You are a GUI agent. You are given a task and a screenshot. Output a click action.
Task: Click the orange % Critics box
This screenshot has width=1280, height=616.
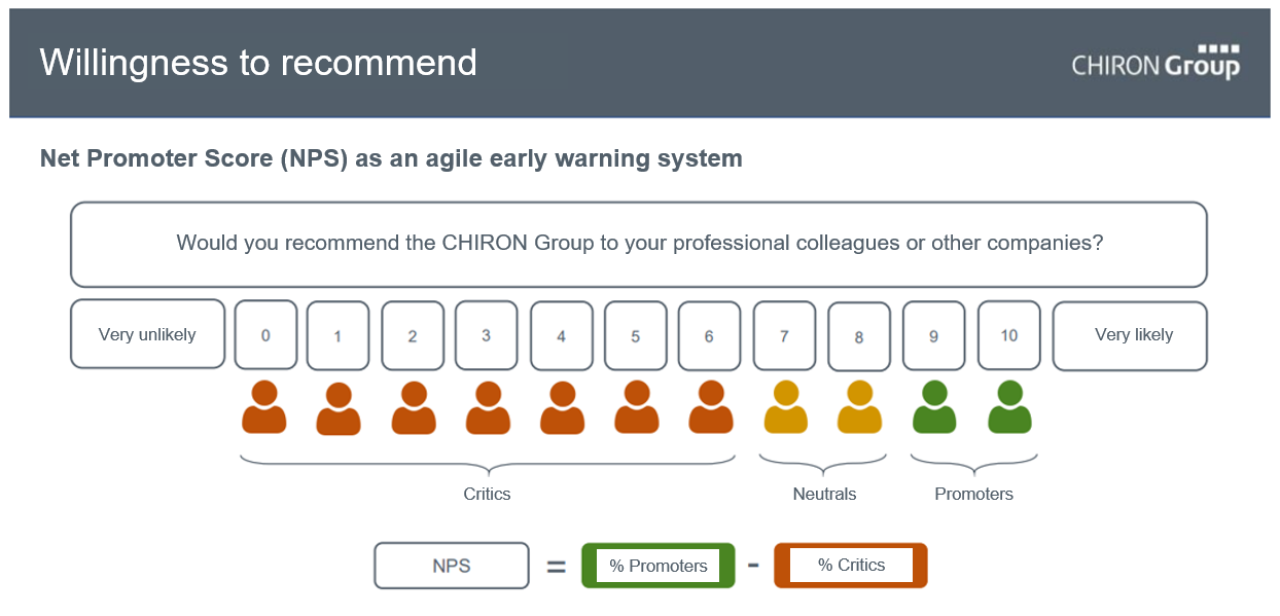tap(851, 565)
